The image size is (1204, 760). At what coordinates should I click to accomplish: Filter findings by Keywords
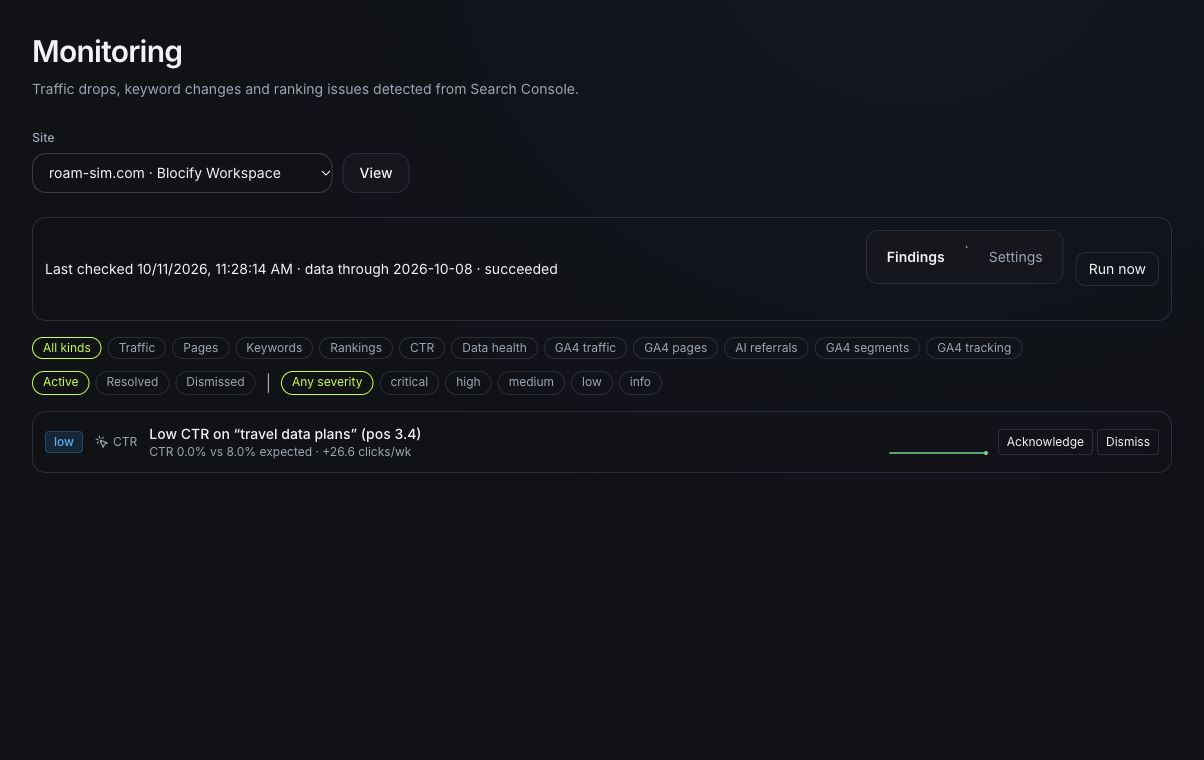coord(274,348)
